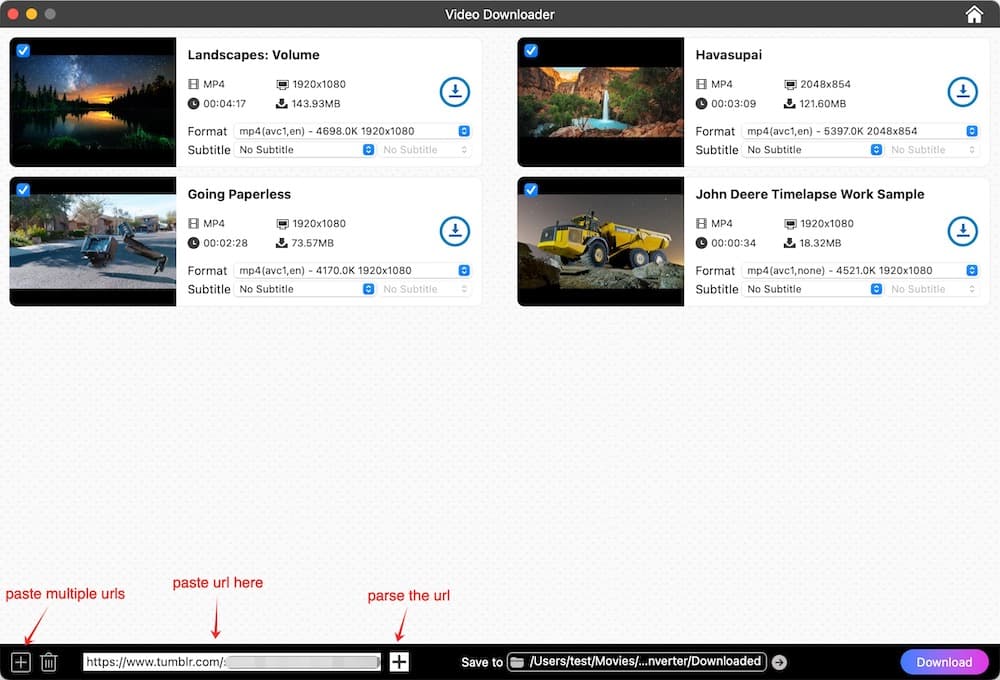The image size is (1000, 680).
Task: Click the plus icon to parse URL
Action: (x=399, y=662)
